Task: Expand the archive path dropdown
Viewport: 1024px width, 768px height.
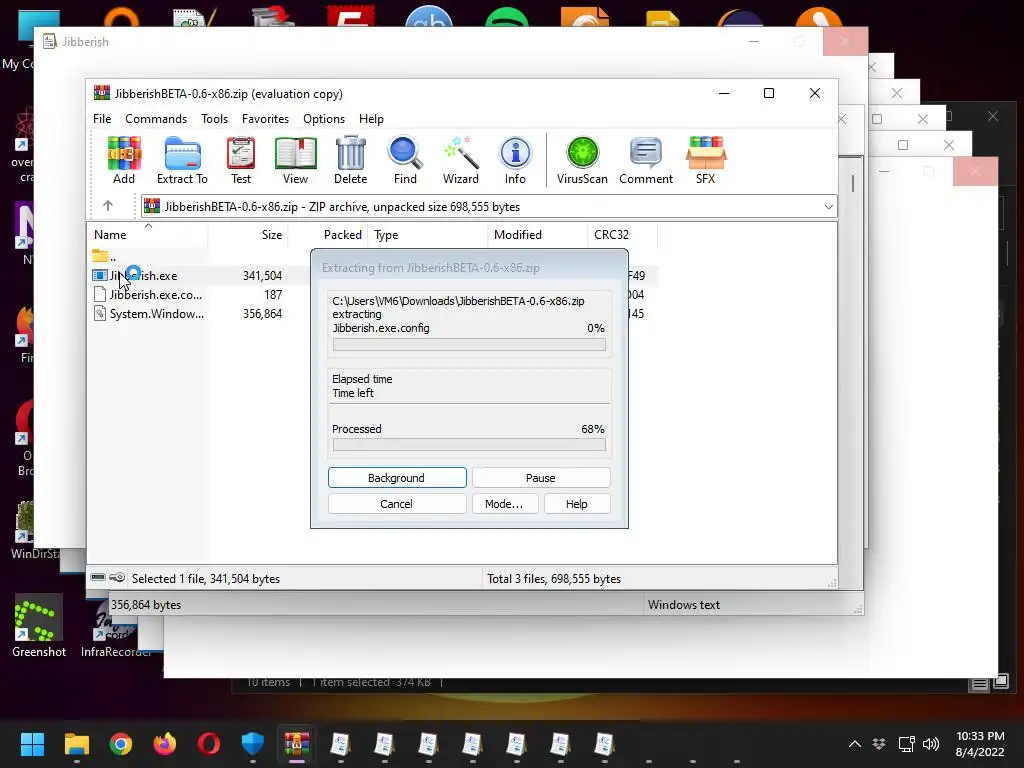Action: [828, 207]
